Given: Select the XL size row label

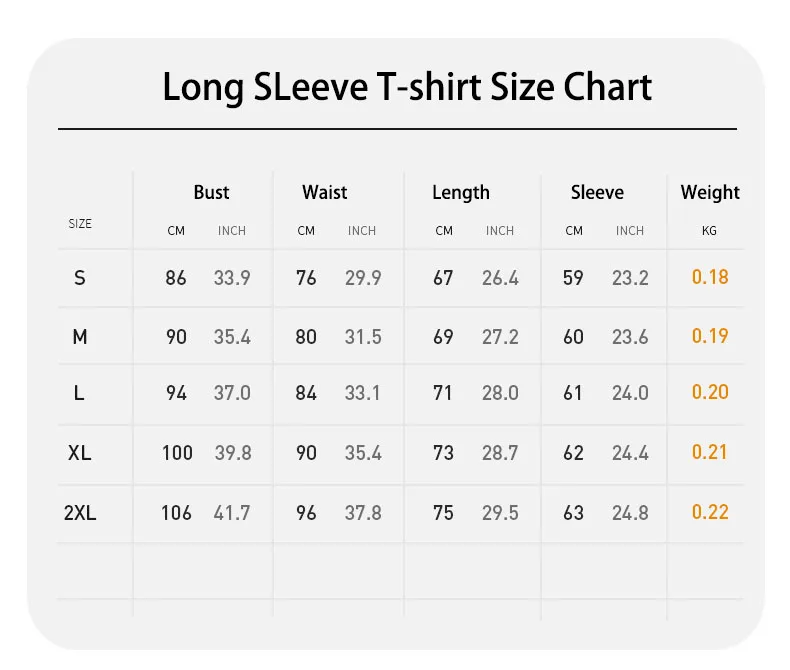Looking at the screenshot, I should tap(80, 453).
